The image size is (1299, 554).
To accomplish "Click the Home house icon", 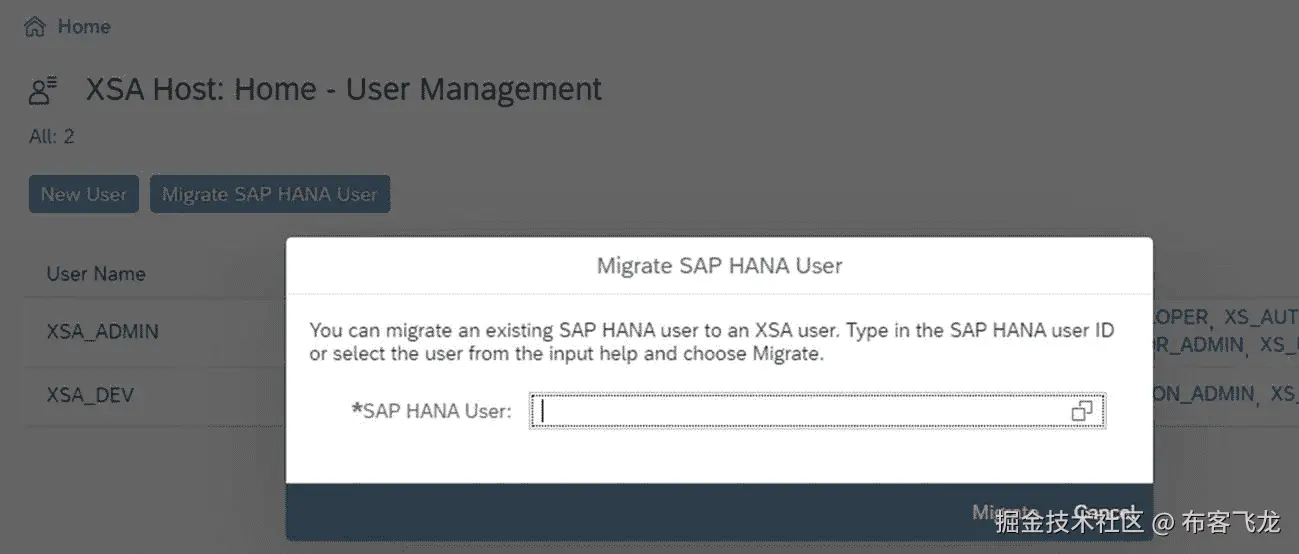I will [35, 27].
